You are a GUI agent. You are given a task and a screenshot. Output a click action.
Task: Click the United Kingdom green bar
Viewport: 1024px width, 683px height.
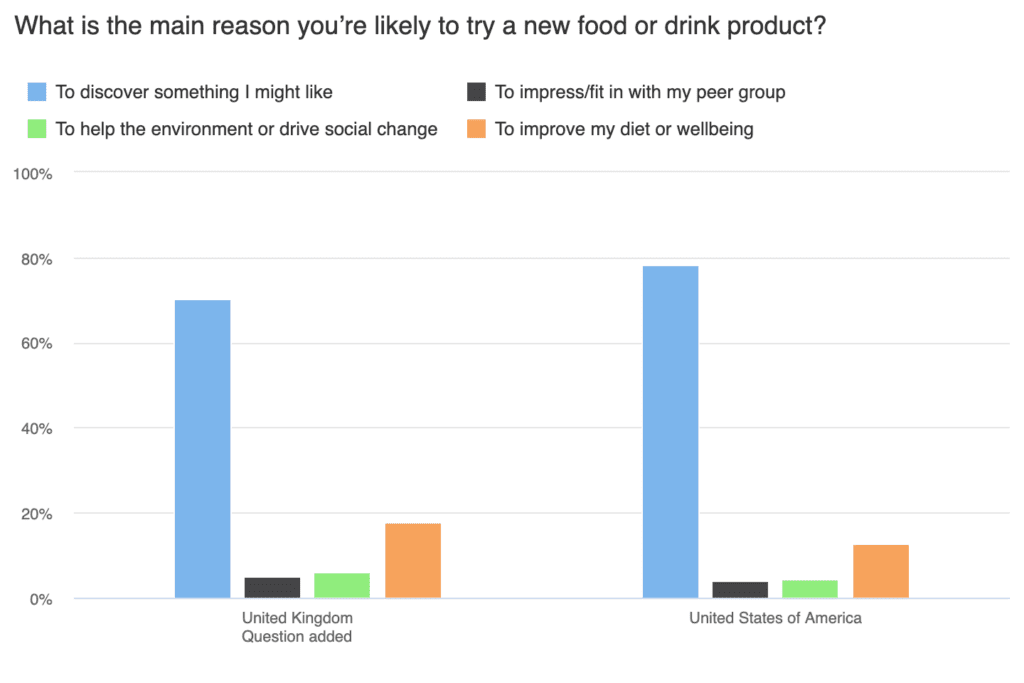[x=342, y=586]
